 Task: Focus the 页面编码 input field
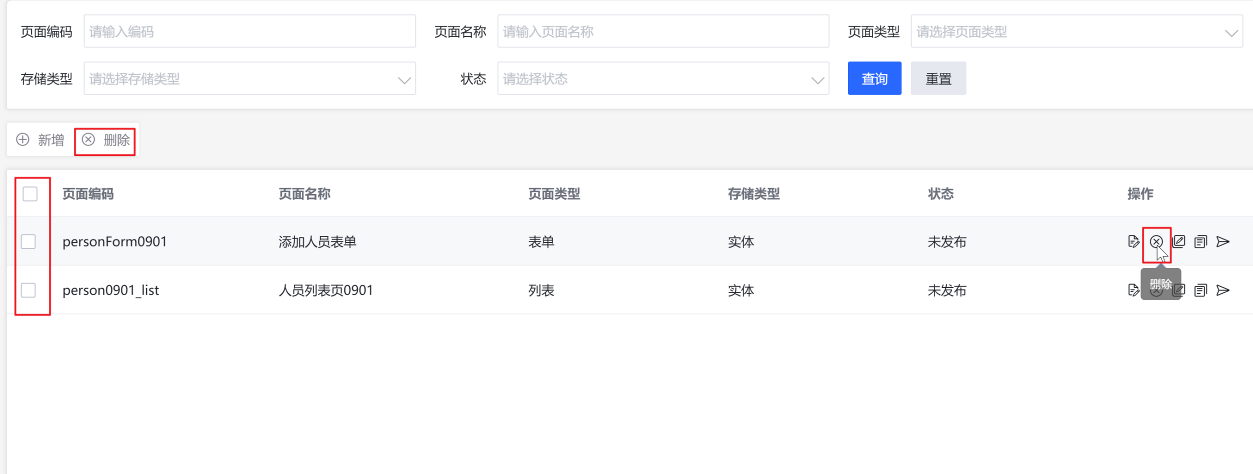(x=249, y=32)
